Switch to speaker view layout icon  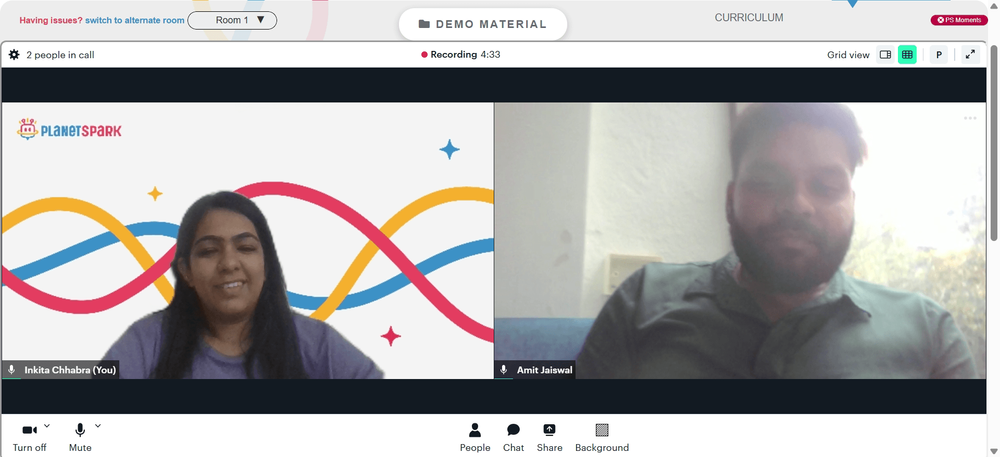(885, 55)
